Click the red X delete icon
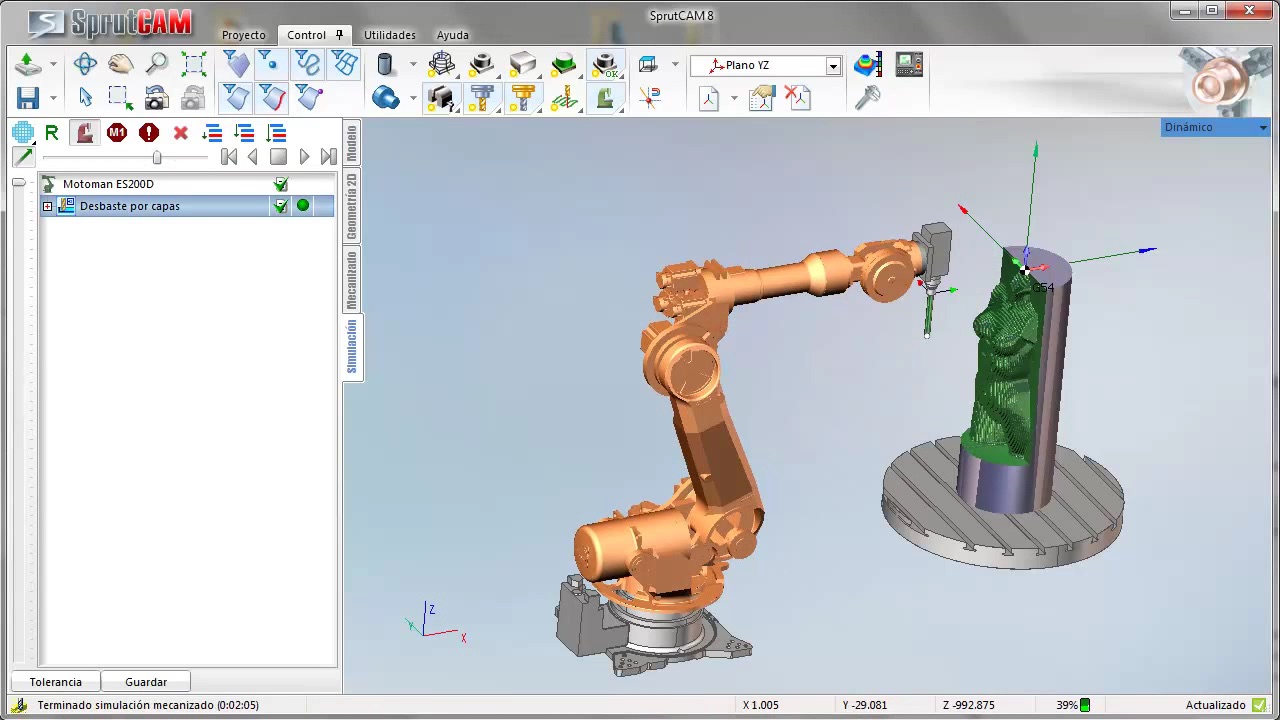 [180, 133]
